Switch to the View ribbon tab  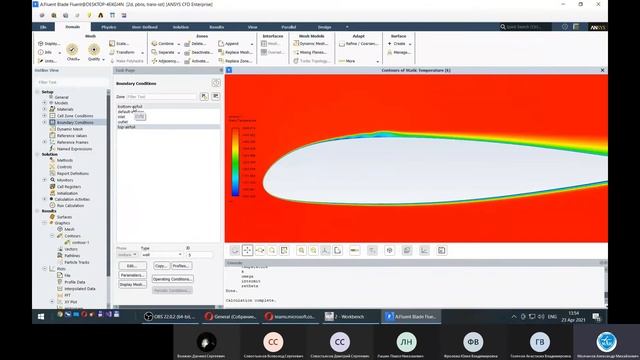[x=252, y=27]
